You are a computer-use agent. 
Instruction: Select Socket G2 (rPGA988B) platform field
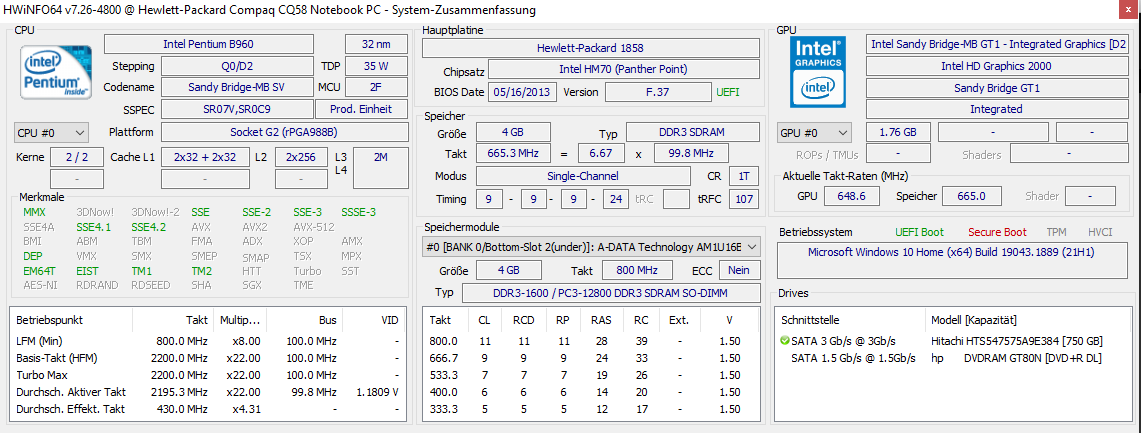click(285, 132)
